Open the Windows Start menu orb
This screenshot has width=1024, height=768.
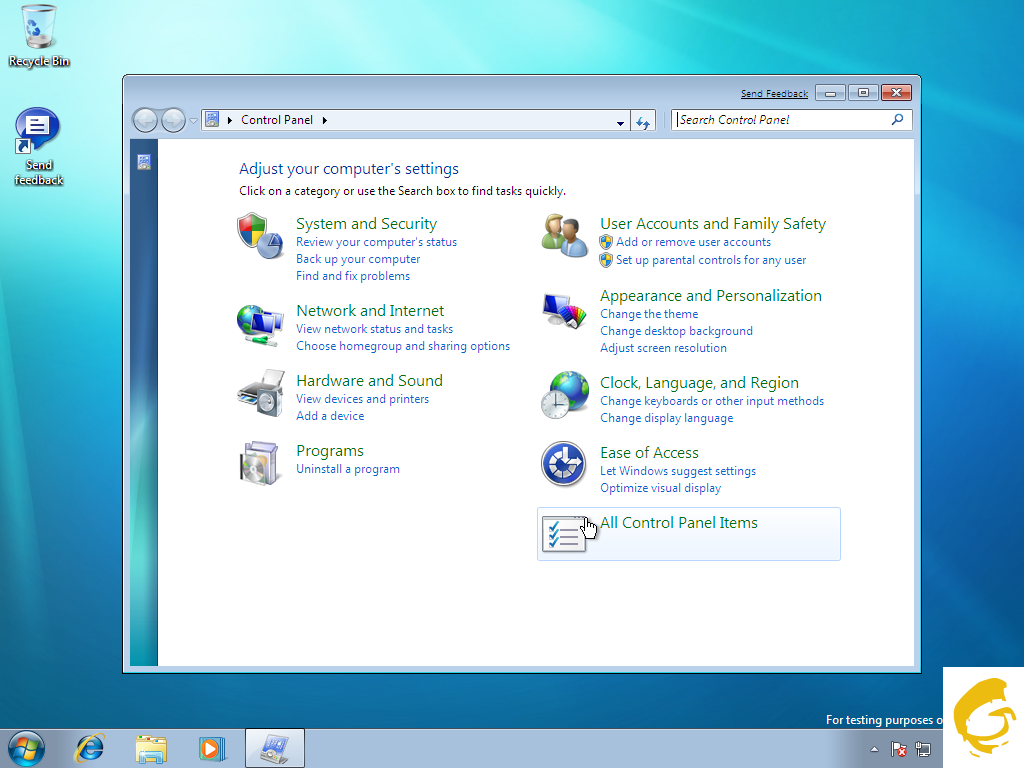coord(26,747)
